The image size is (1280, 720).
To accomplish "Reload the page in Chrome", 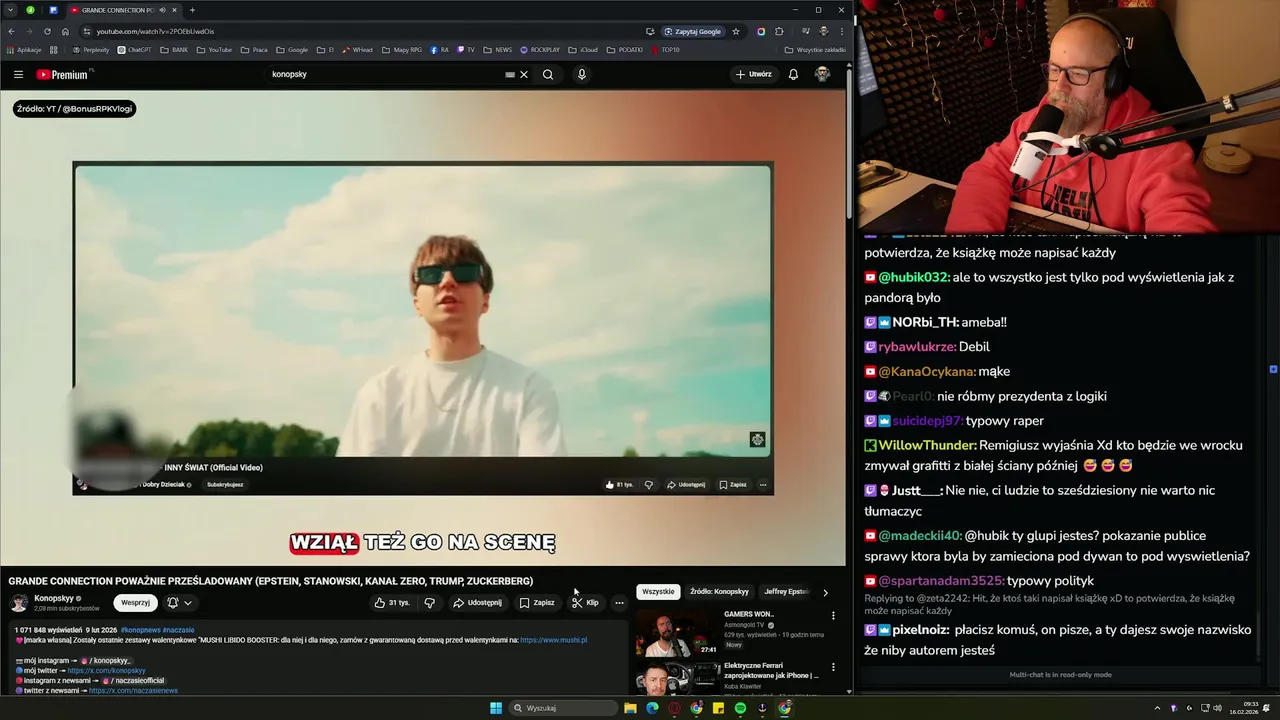I will coord(47,31).
